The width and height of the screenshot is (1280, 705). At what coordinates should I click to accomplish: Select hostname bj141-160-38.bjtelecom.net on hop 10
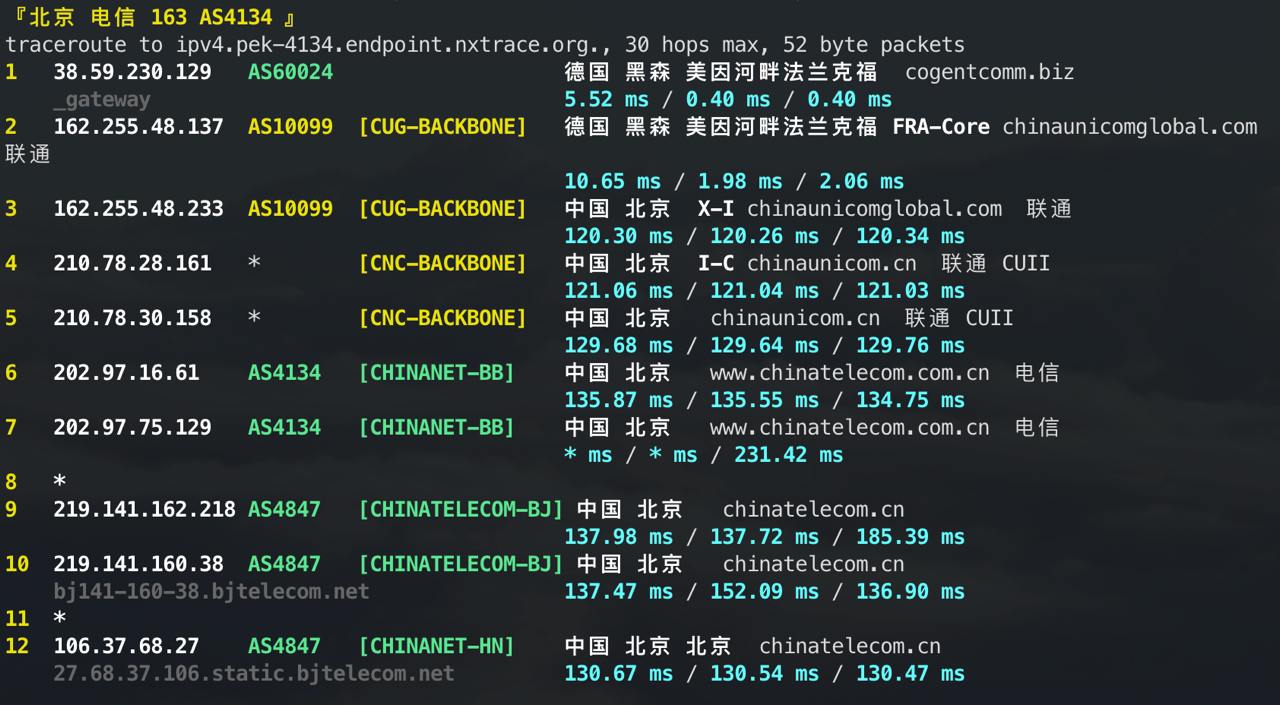tap(211, 591)
